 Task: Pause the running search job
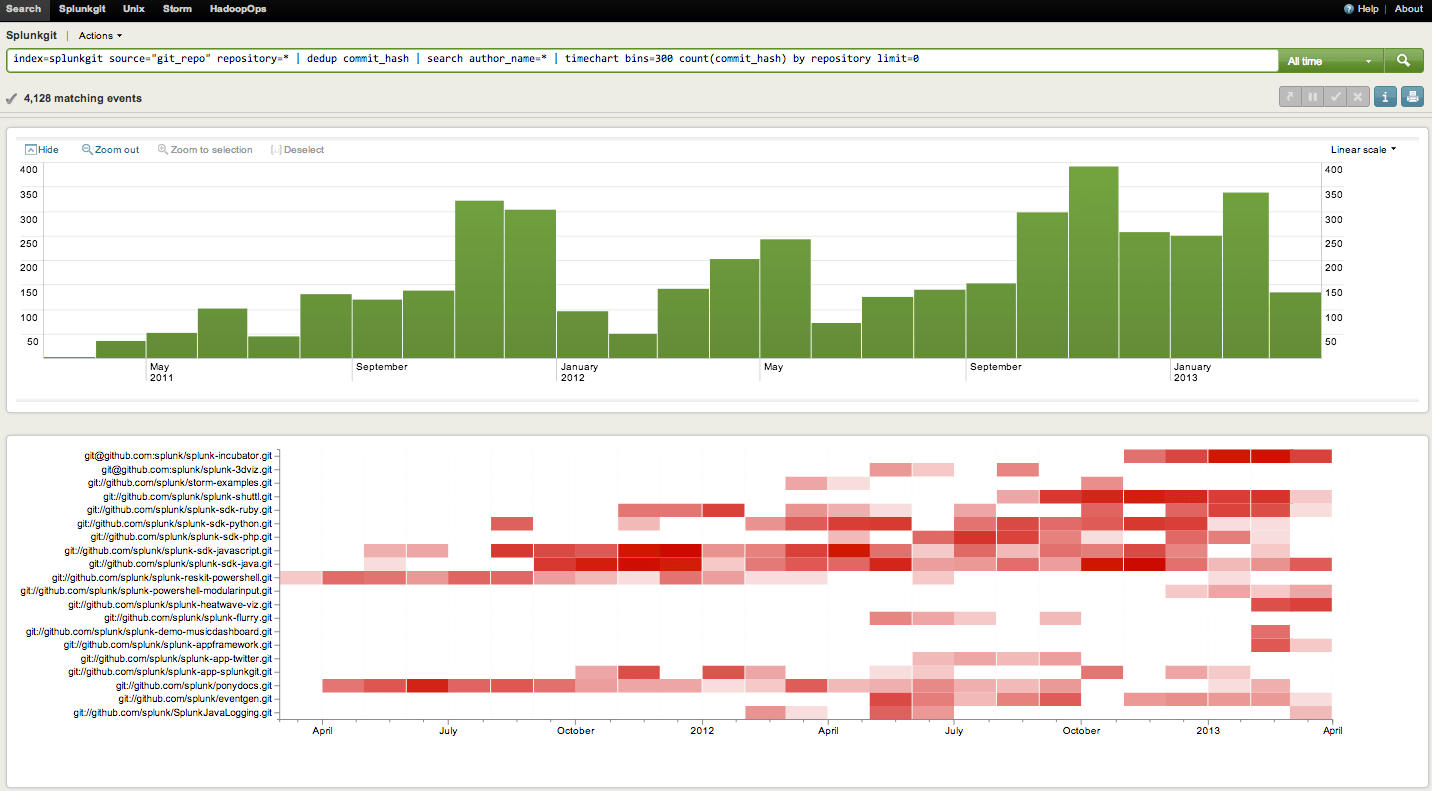click(x=1312, y=96)
